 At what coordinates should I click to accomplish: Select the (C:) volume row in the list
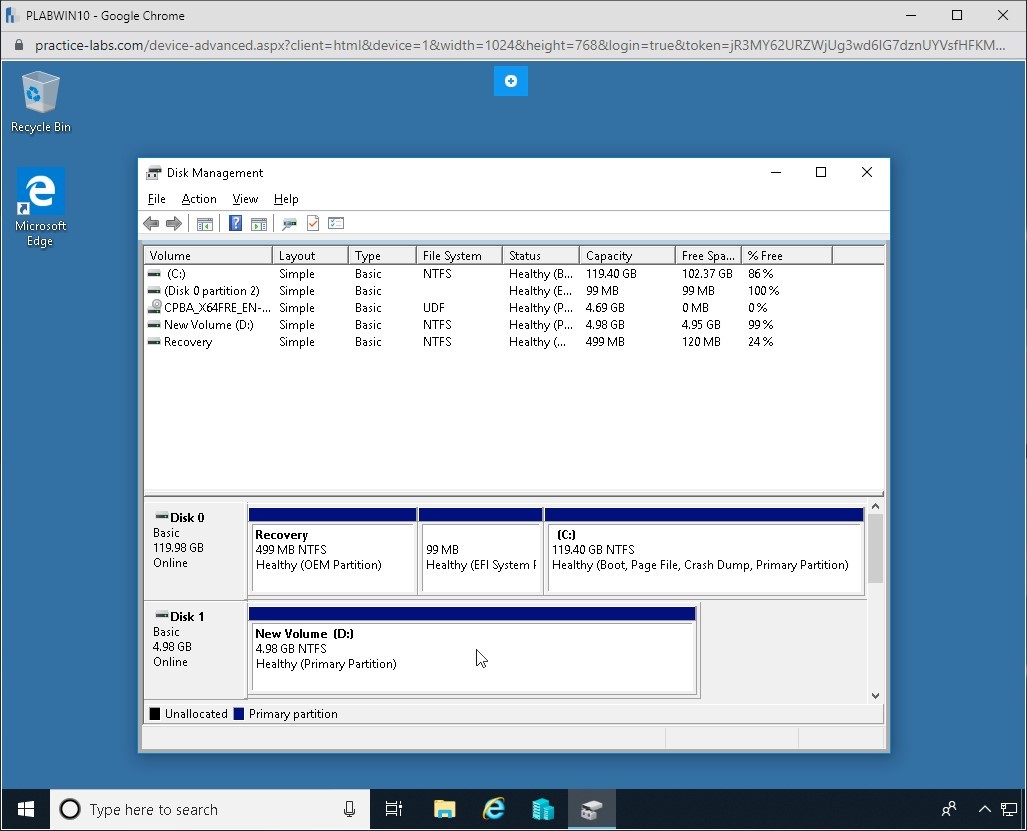514,274
